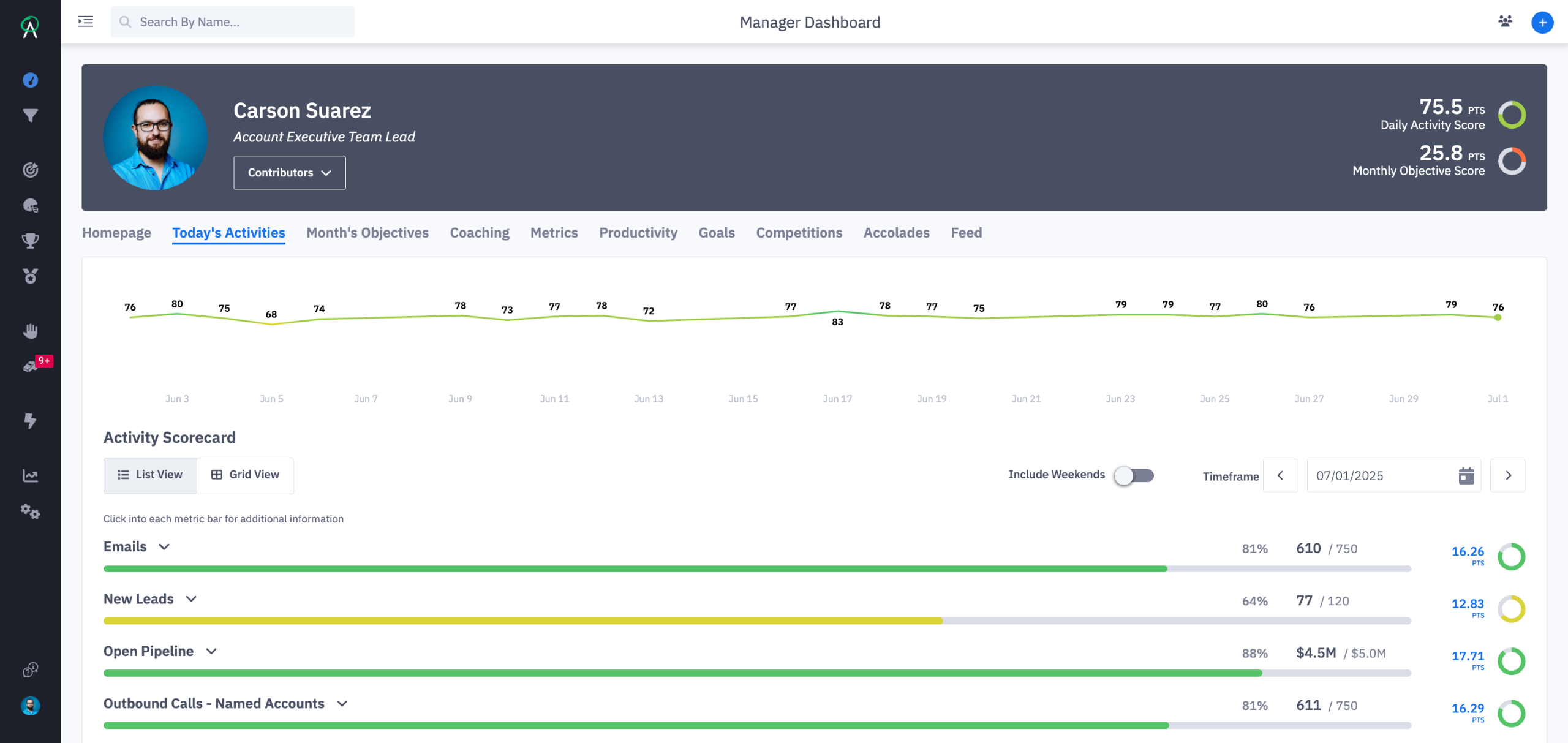Switch scorecard to Grid View
1568x743 pixels.
click(x=245, y=475)
